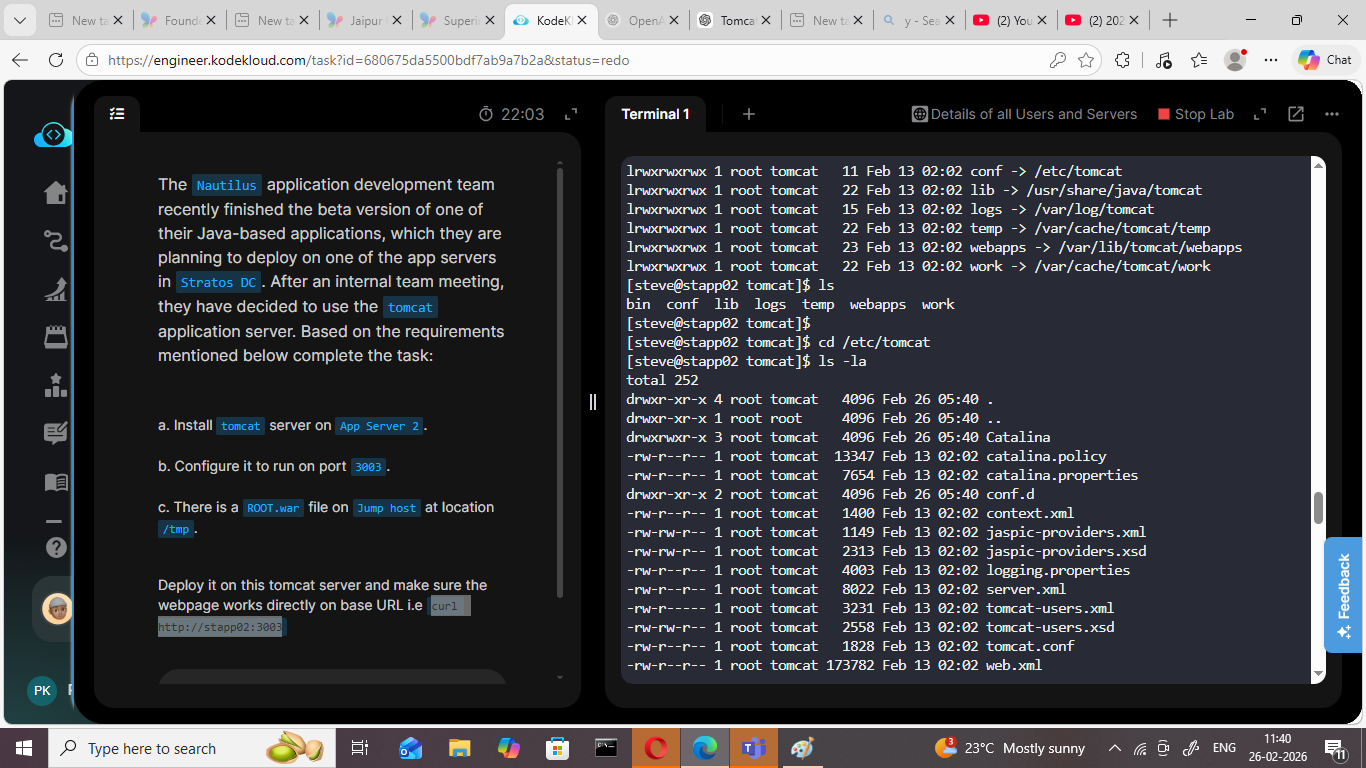Screen dimensions: 1366x768
Task: Open the weather widget showing 23°C
Action: tap(1010, 748)
